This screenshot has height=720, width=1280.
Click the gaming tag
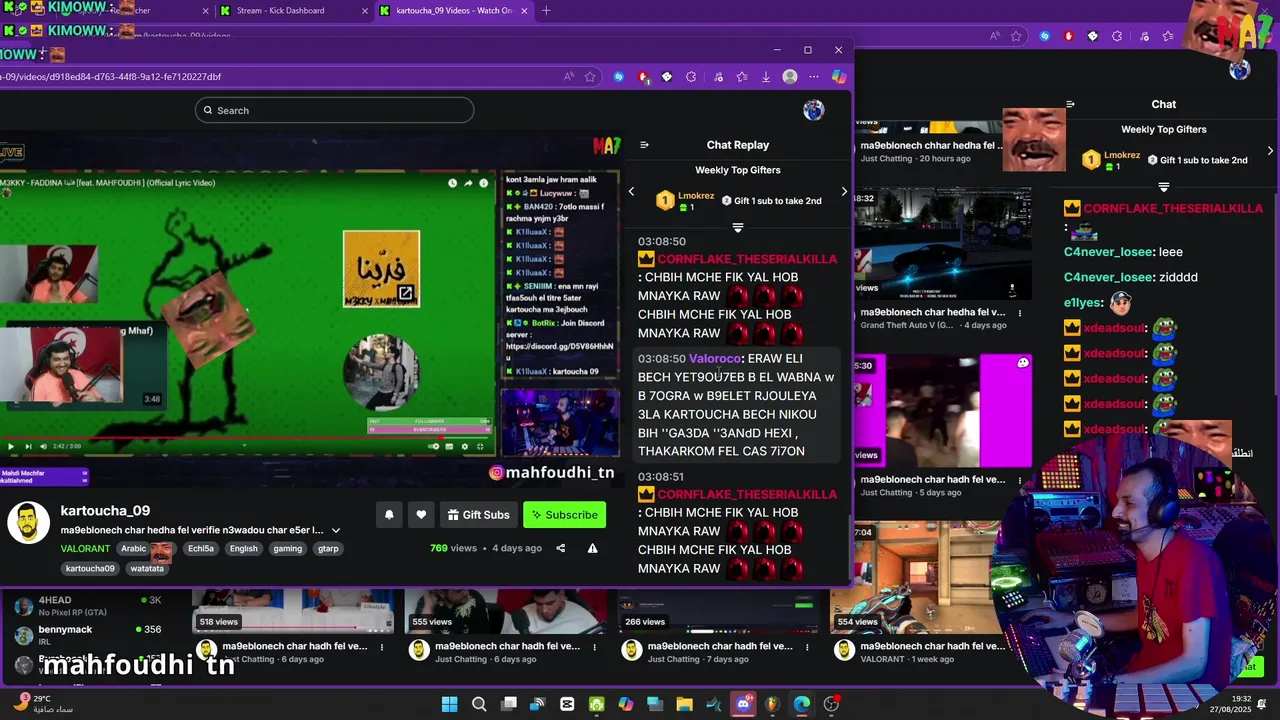click(288, 548)
